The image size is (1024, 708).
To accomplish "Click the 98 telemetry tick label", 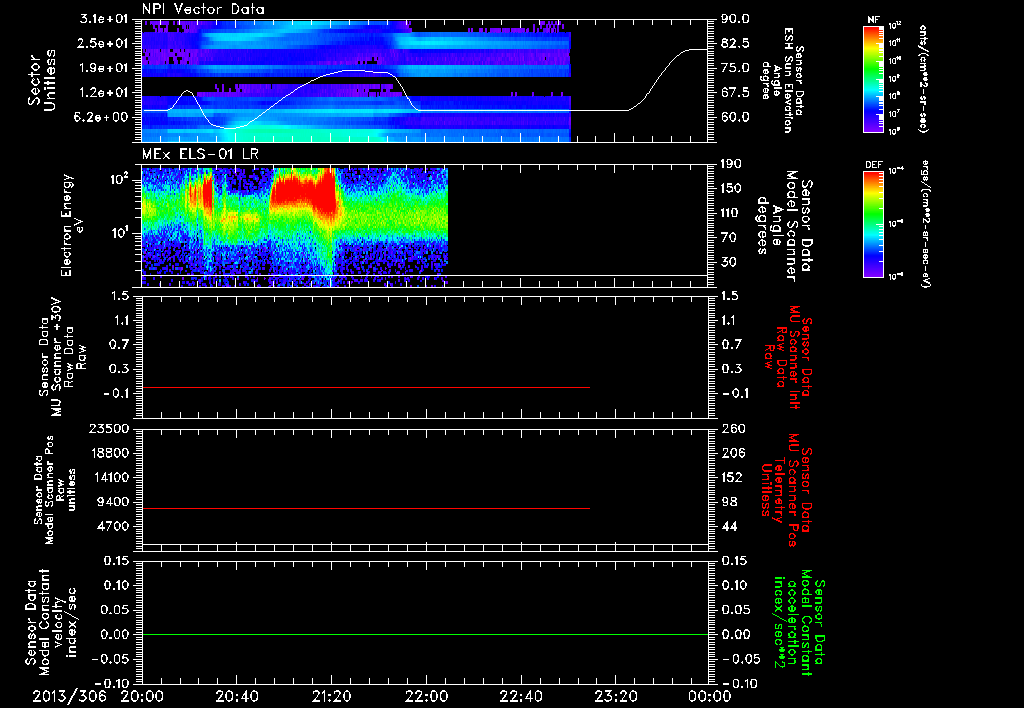I will 729,502.
